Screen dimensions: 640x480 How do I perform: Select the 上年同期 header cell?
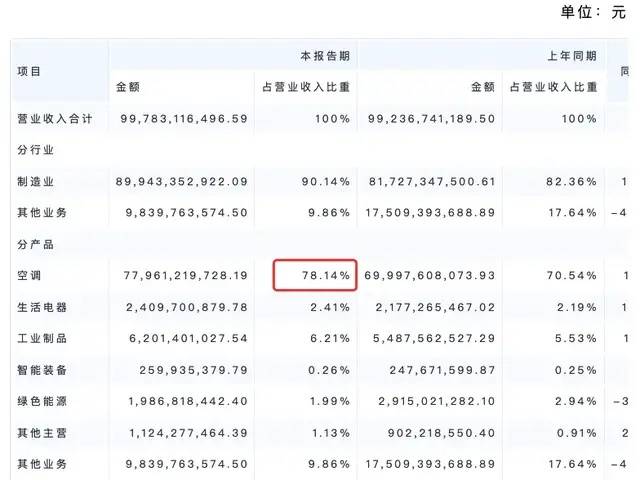(x=574, y=55)
